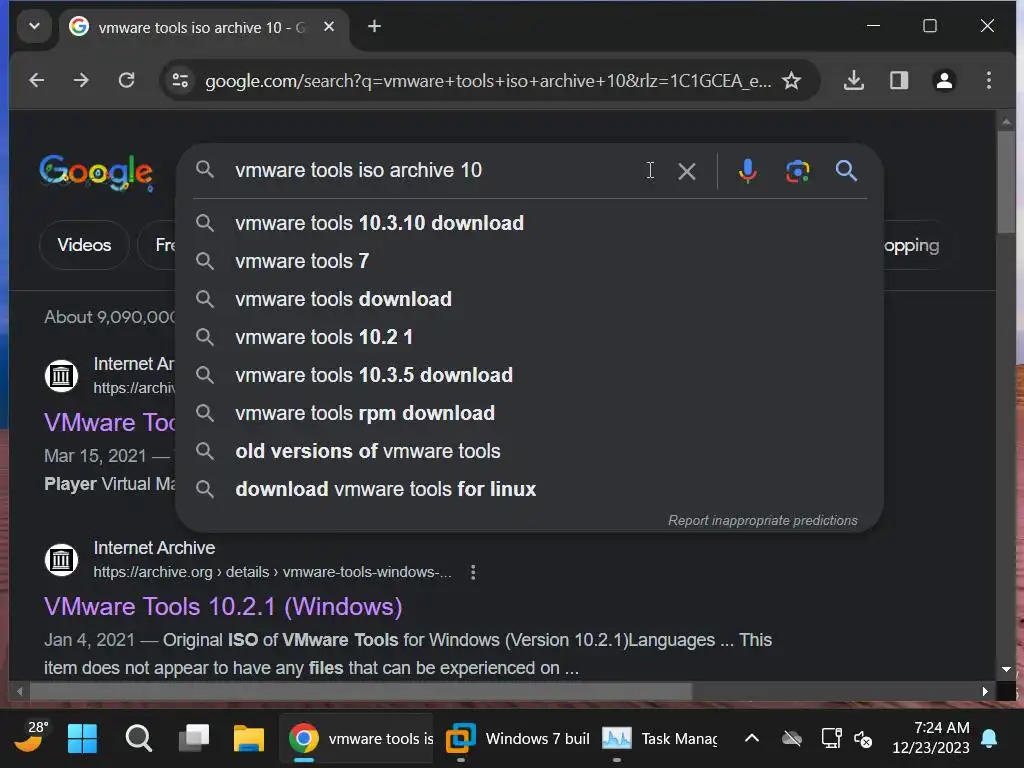Select suggestion download vmware tools for linux

(x=530, y=489)
